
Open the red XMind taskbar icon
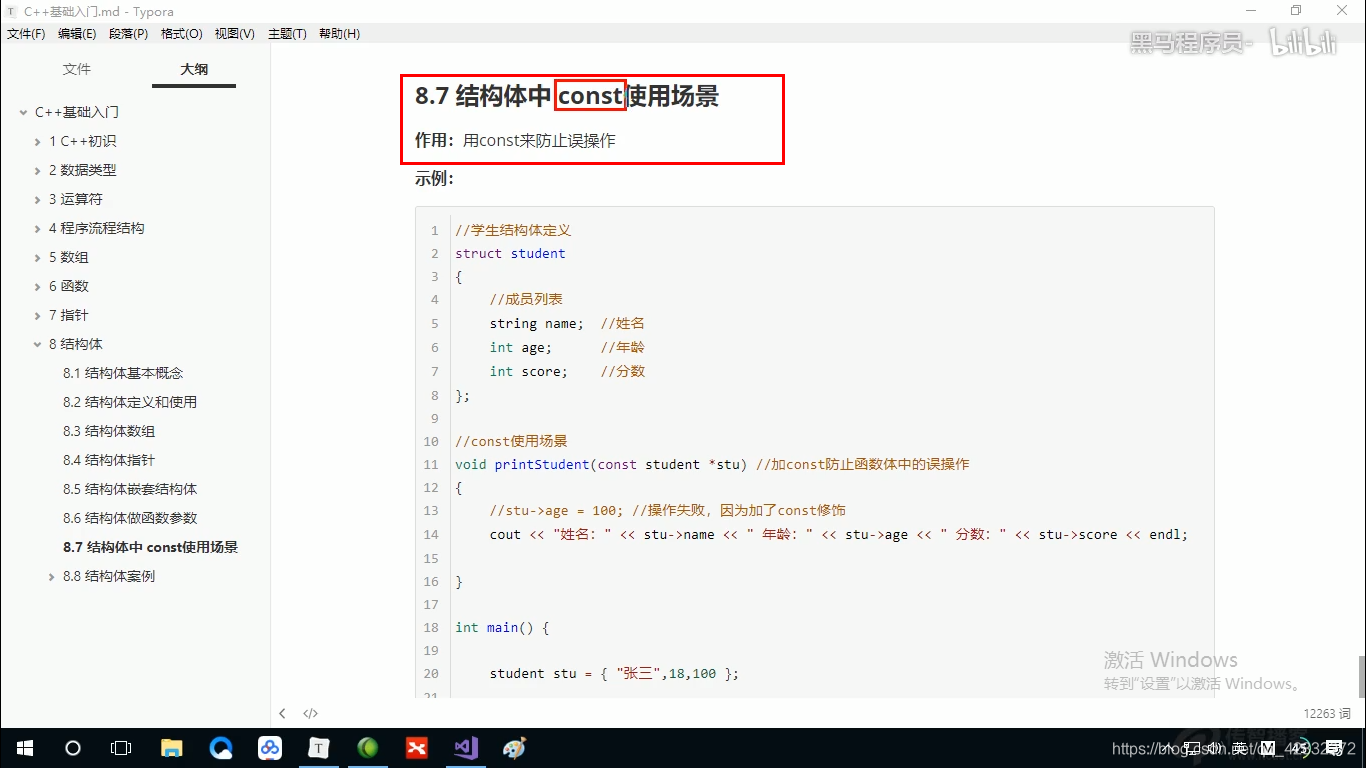(x=417, y=748)
